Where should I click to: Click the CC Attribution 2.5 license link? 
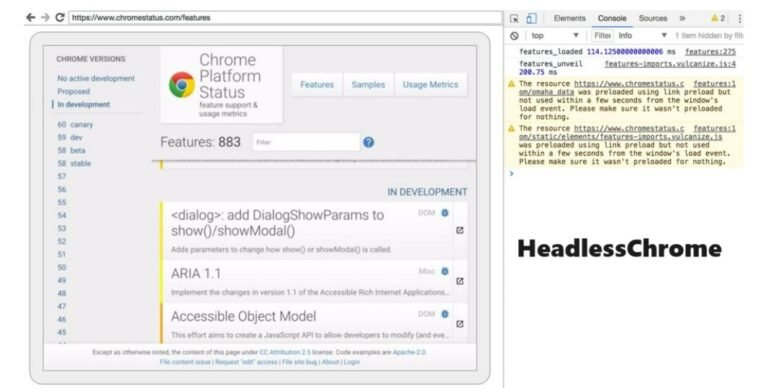click(x=285, y=352)
